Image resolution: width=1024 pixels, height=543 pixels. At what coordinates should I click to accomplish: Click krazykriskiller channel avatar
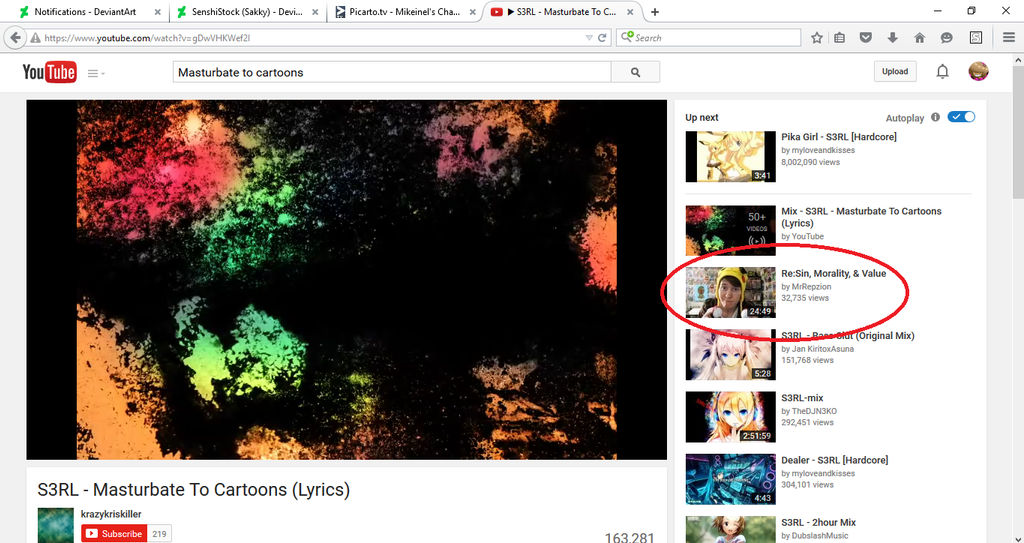point(56,525)
